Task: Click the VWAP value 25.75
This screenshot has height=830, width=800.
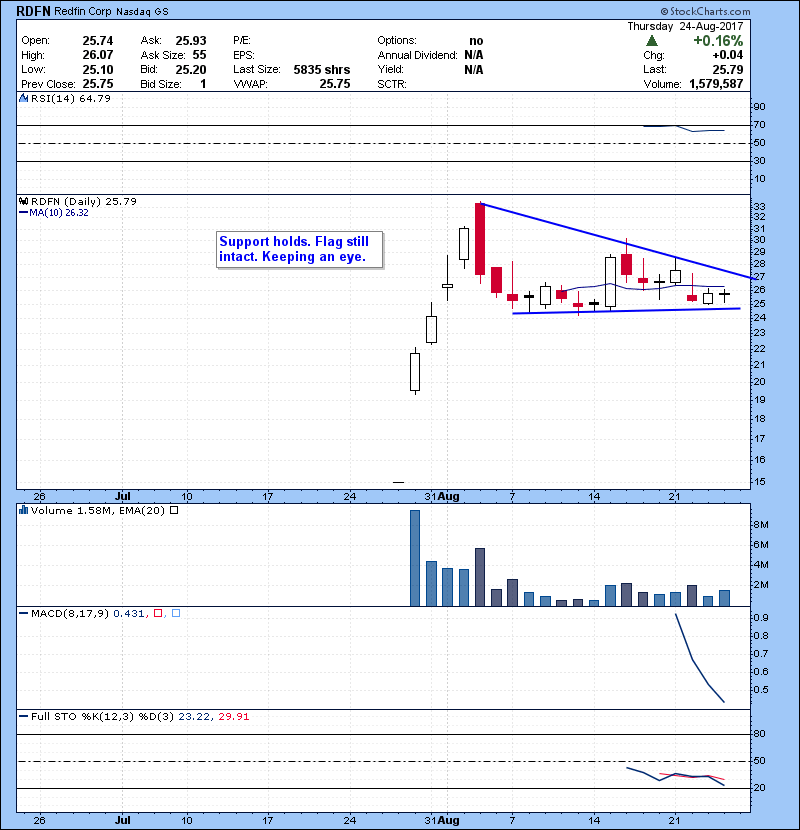Action: click(x=335, y=84)
